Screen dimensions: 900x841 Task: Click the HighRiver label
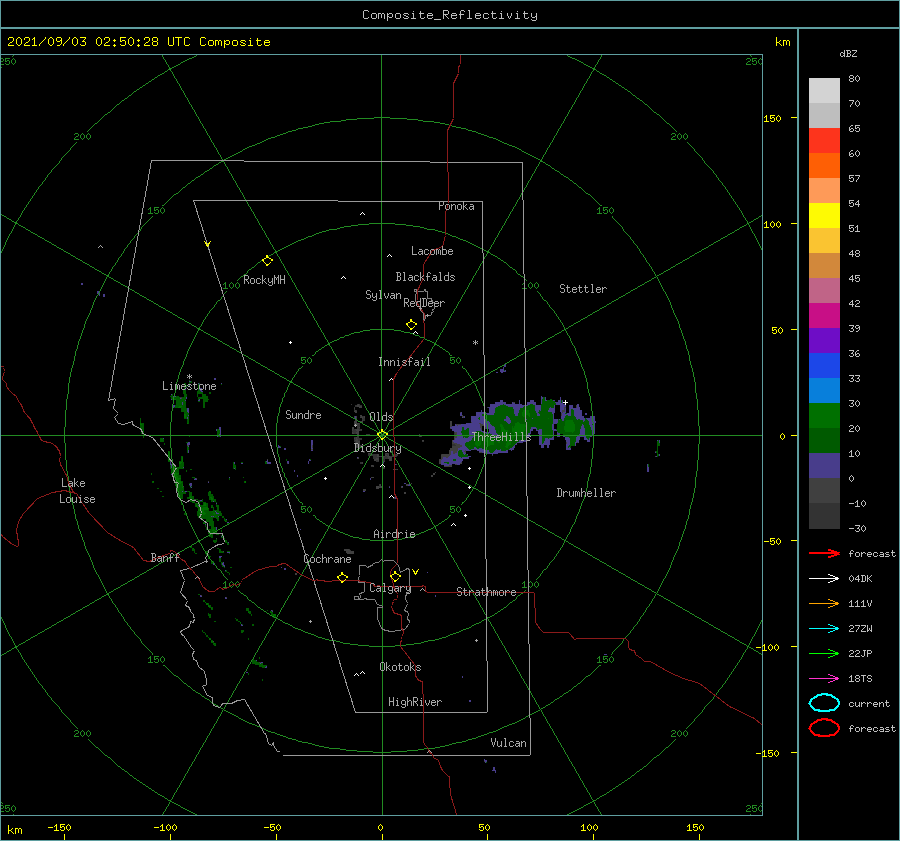[x=415, y=702]
